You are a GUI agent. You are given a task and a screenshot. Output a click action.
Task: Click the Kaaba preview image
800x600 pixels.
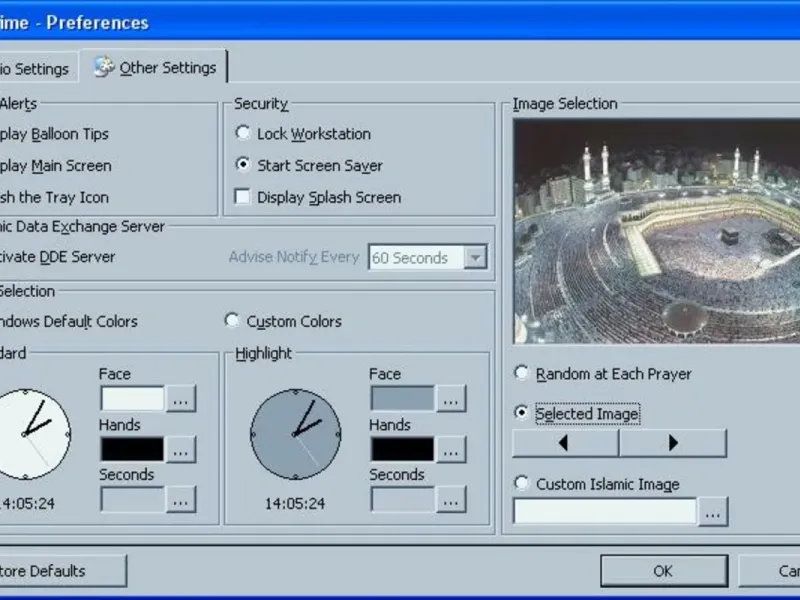pyautogui.click(x=657, y=231)
